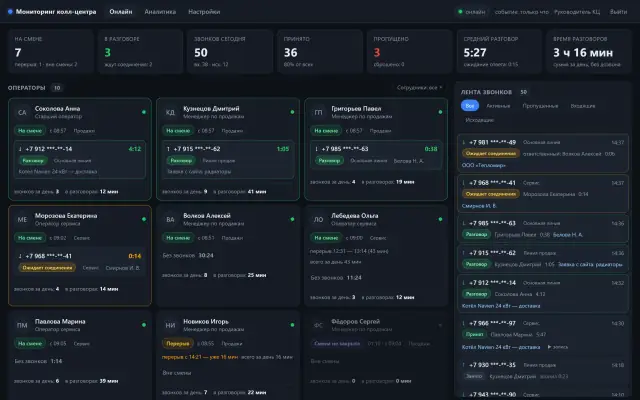Click the direction arrow by +7 981 feed call
This screenshot has height=400, width=640.
point(464,142)
